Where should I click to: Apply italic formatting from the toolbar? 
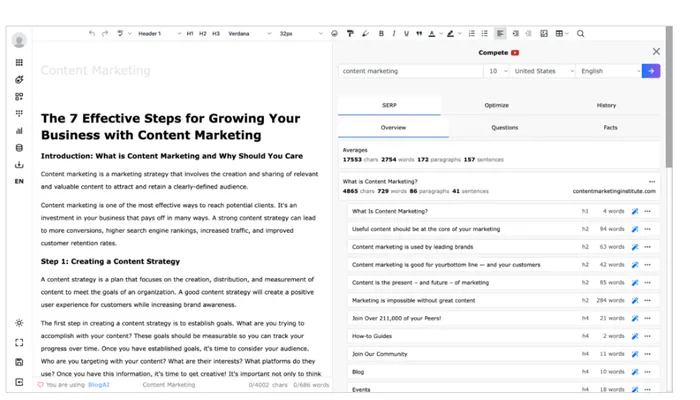tap(394, 34)
